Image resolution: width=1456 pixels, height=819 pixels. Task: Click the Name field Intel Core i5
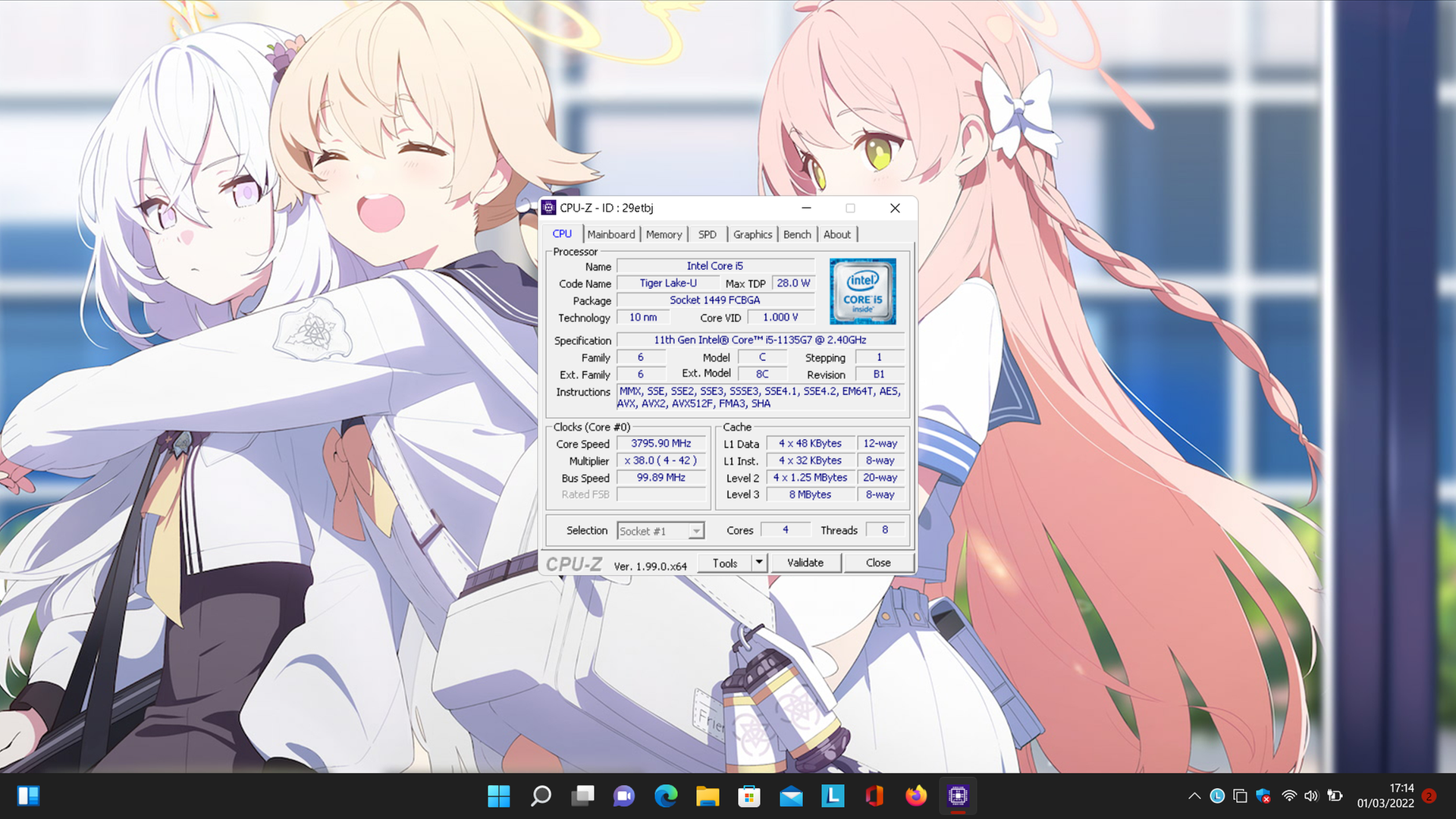click(x=715, y=266)
